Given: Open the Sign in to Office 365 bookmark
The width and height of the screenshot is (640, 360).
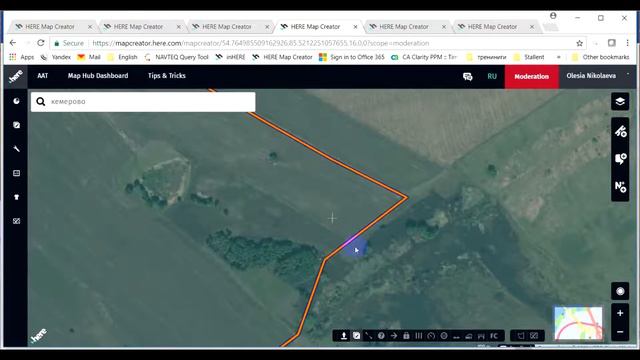Looking at the screenshot, I should coord(352,57).
